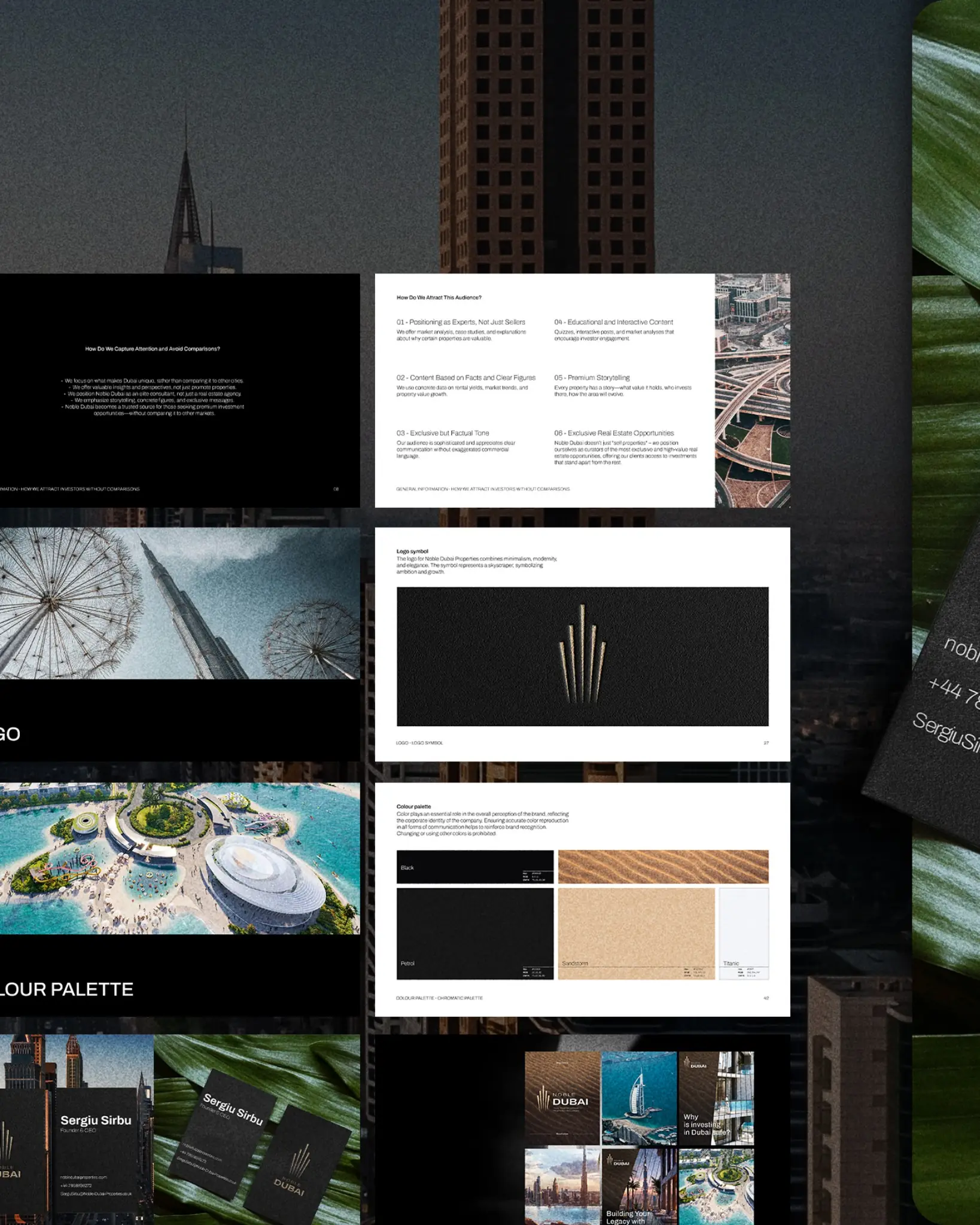Click the SergiuSirbu email link on business card
The image size is (980, 1225).
pos(95,1193)
